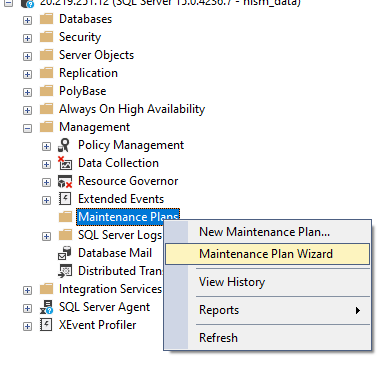Viewport: 390px width, 366px height.
Task: Click the Integration Services folder icon
Action: click(46, 289)
